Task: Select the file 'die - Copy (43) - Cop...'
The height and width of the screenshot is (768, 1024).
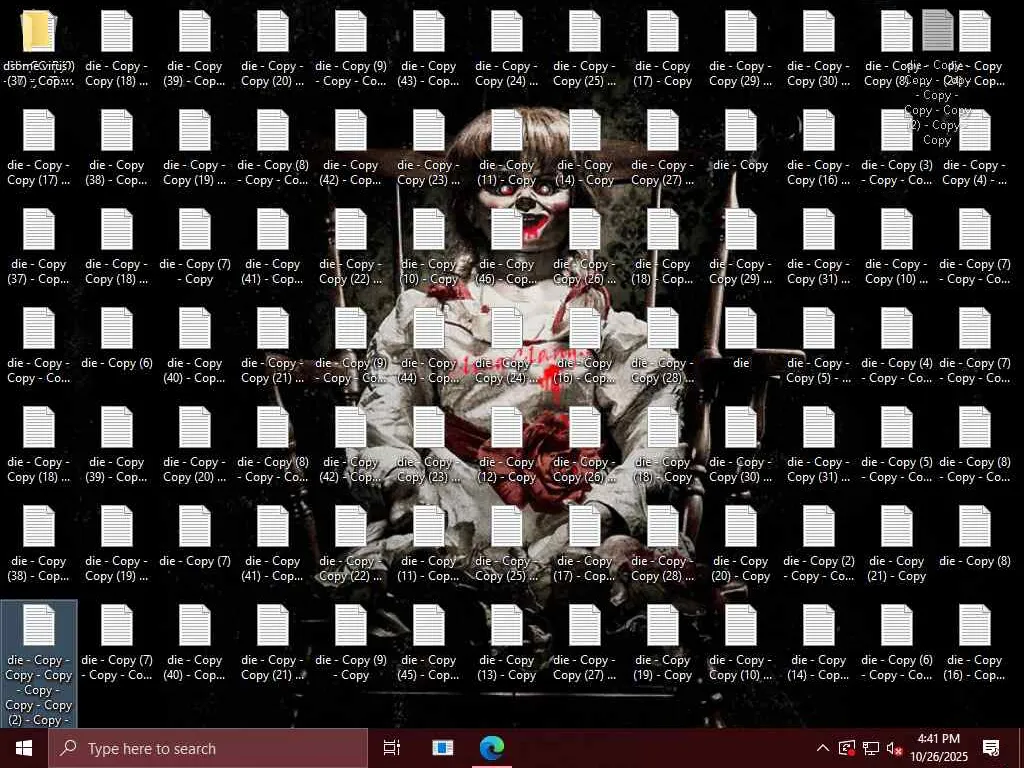Action: point(428,50)
